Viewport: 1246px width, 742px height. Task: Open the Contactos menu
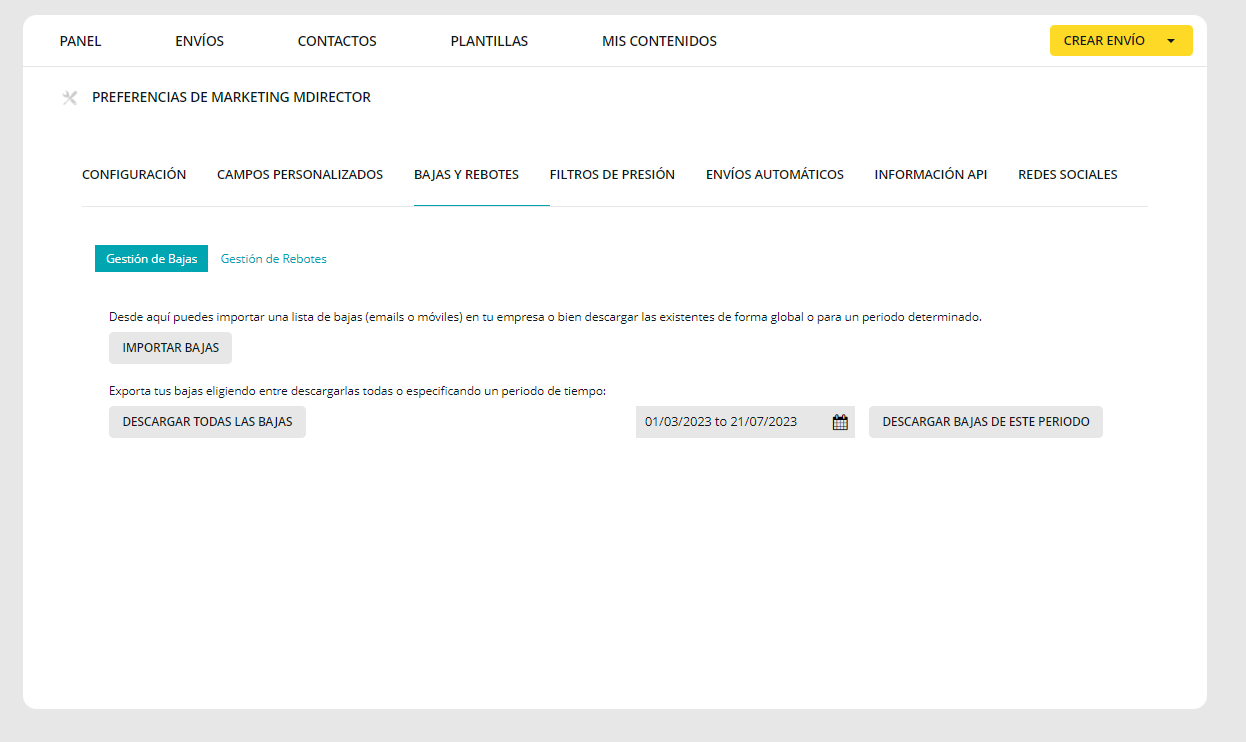(337, 41)
